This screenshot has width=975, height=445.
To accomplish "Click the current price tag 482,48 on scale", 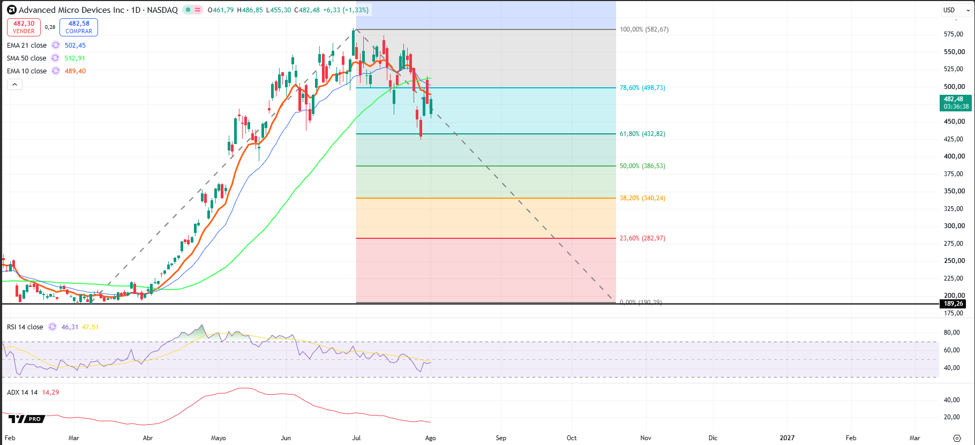I will pos(956,102).
